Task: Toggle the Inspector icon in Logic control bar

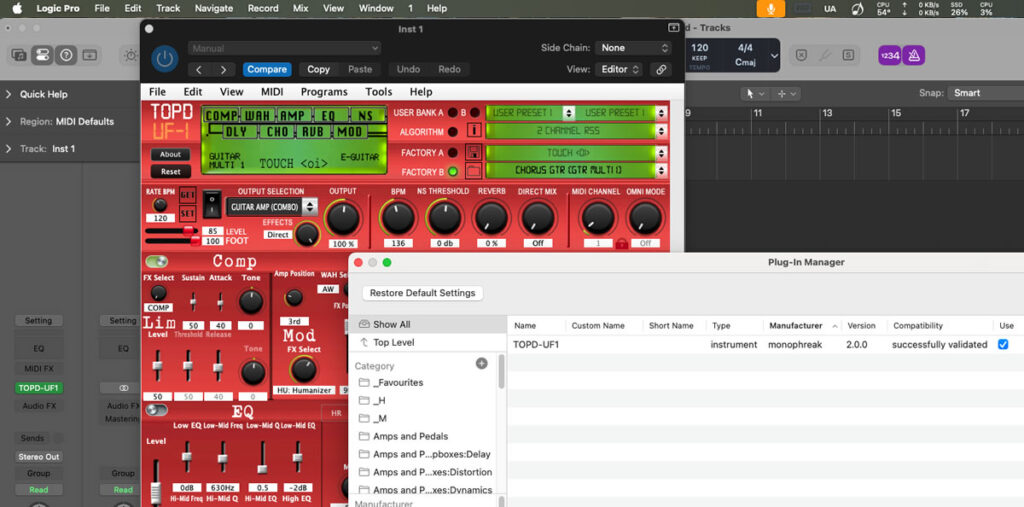Action: click(42, 55)
